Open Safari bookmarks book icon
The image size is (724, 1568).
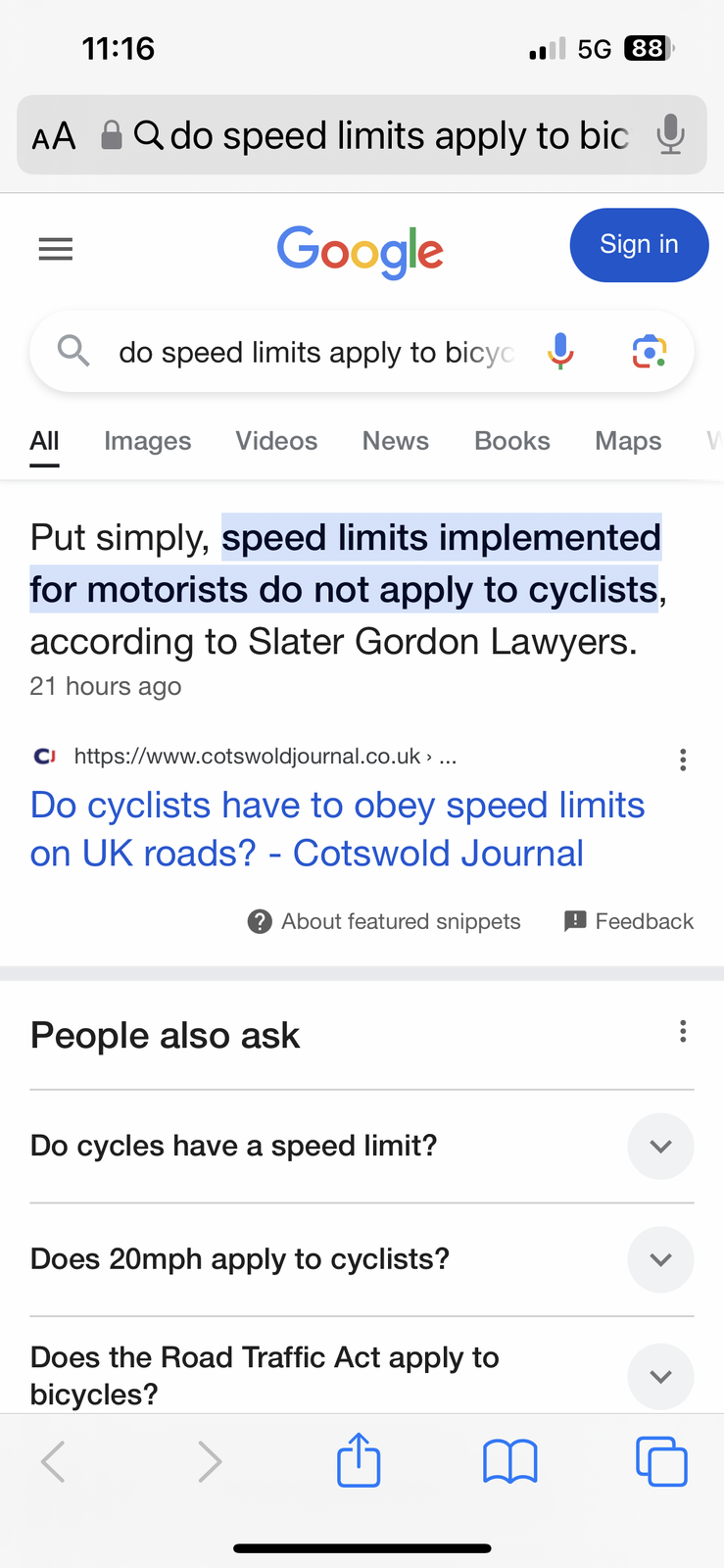click(x=510, y=1461)
